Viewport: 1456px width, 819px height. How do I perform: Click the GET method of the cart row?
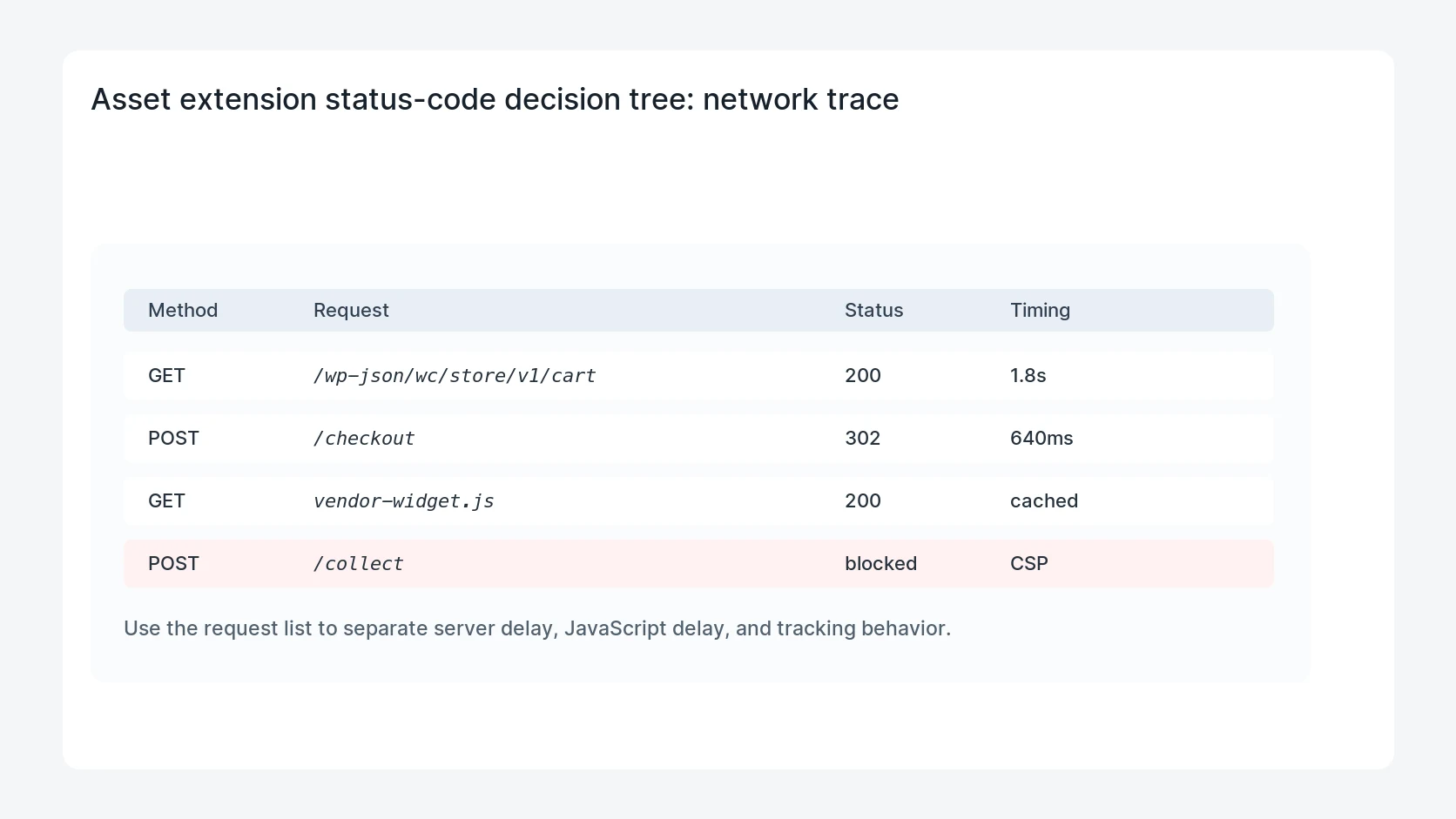[x=166, y=375]
